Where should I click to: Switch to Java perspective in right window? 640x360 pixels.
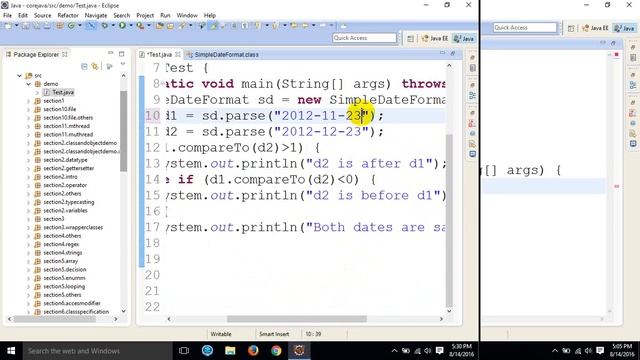click(624, 28)
